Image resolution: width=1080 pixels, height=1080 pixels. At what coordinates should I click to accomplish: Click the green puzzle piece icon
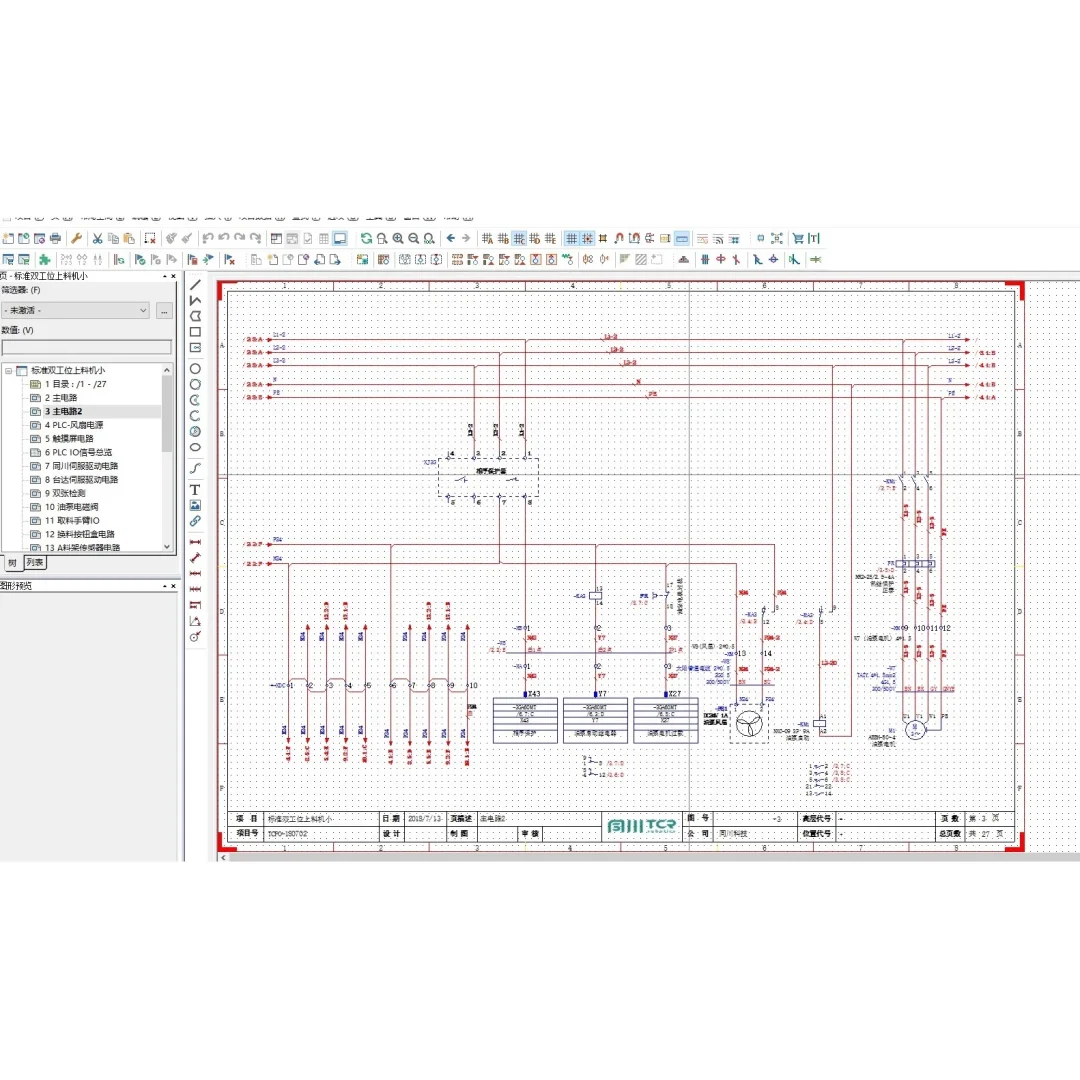(45, 260)
